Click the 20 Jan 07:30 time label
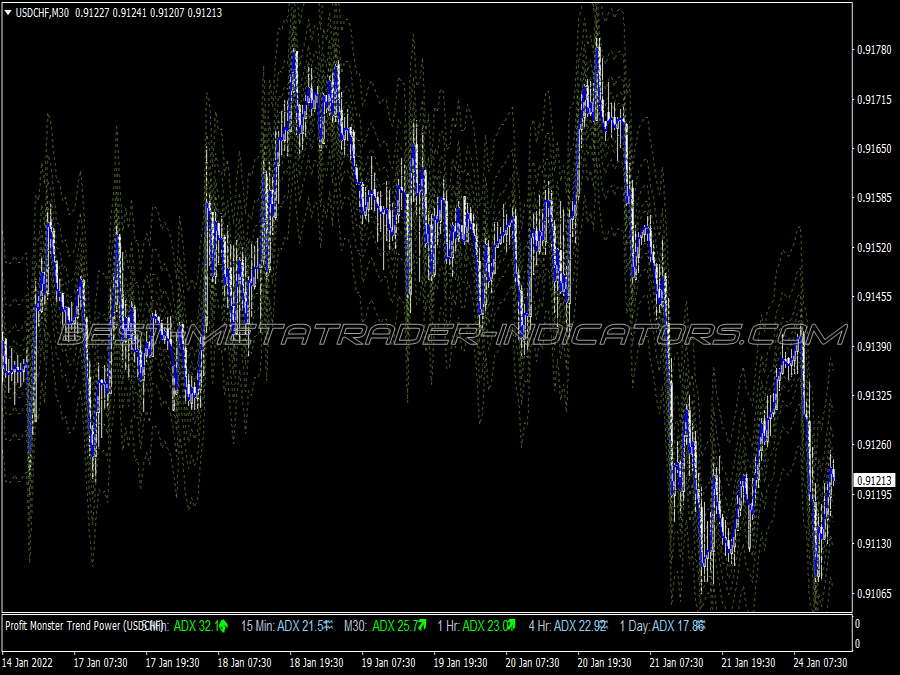This screenshot has width=900, height=675. coord(533,662)
